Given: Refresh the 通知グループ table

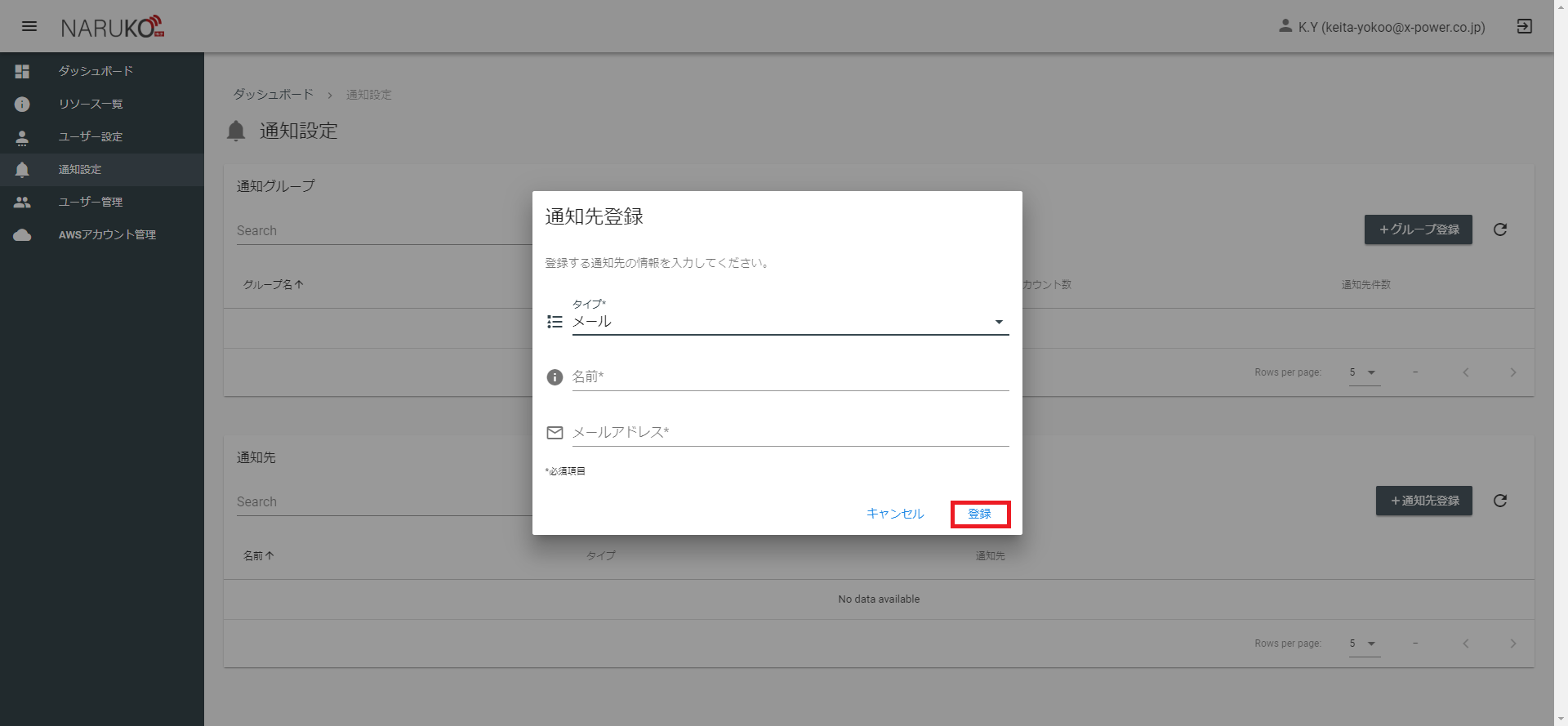Looking at the screenshot, I should 1500,229.
